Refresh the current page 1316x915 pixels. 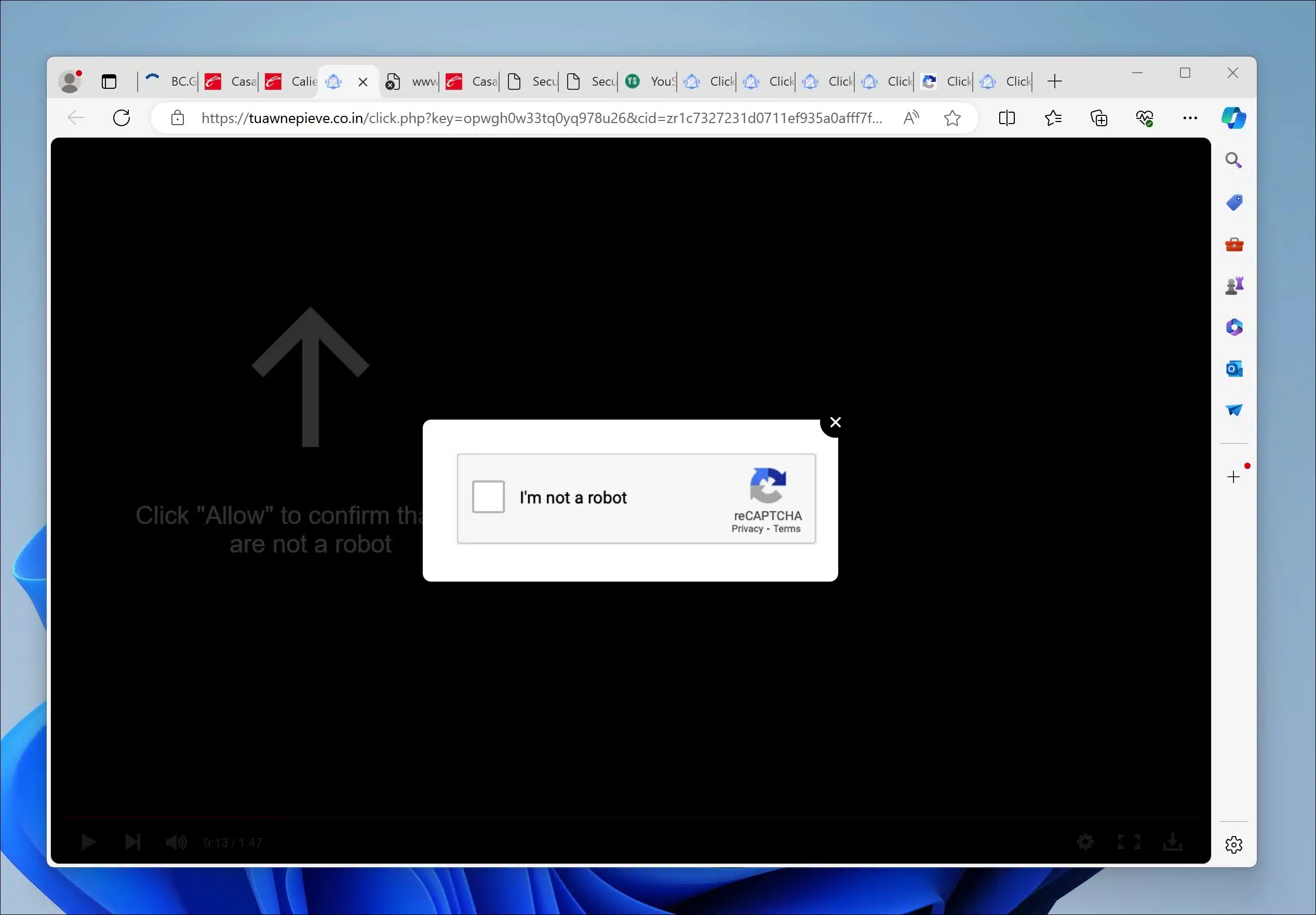tap(122, 118)
